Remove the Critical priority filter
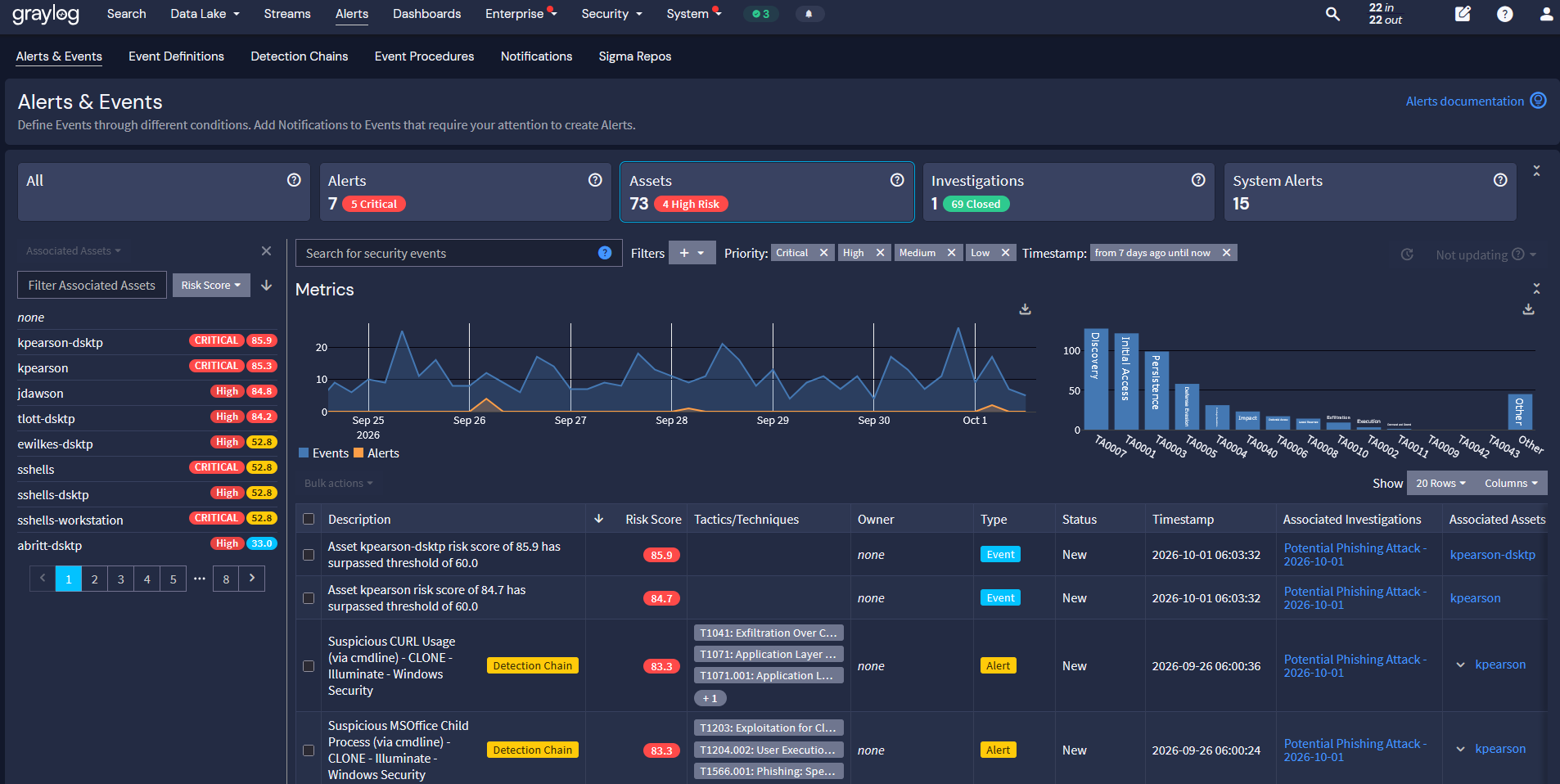The height and width of the screenshot is (784, 1560). [x=823, y=253]
